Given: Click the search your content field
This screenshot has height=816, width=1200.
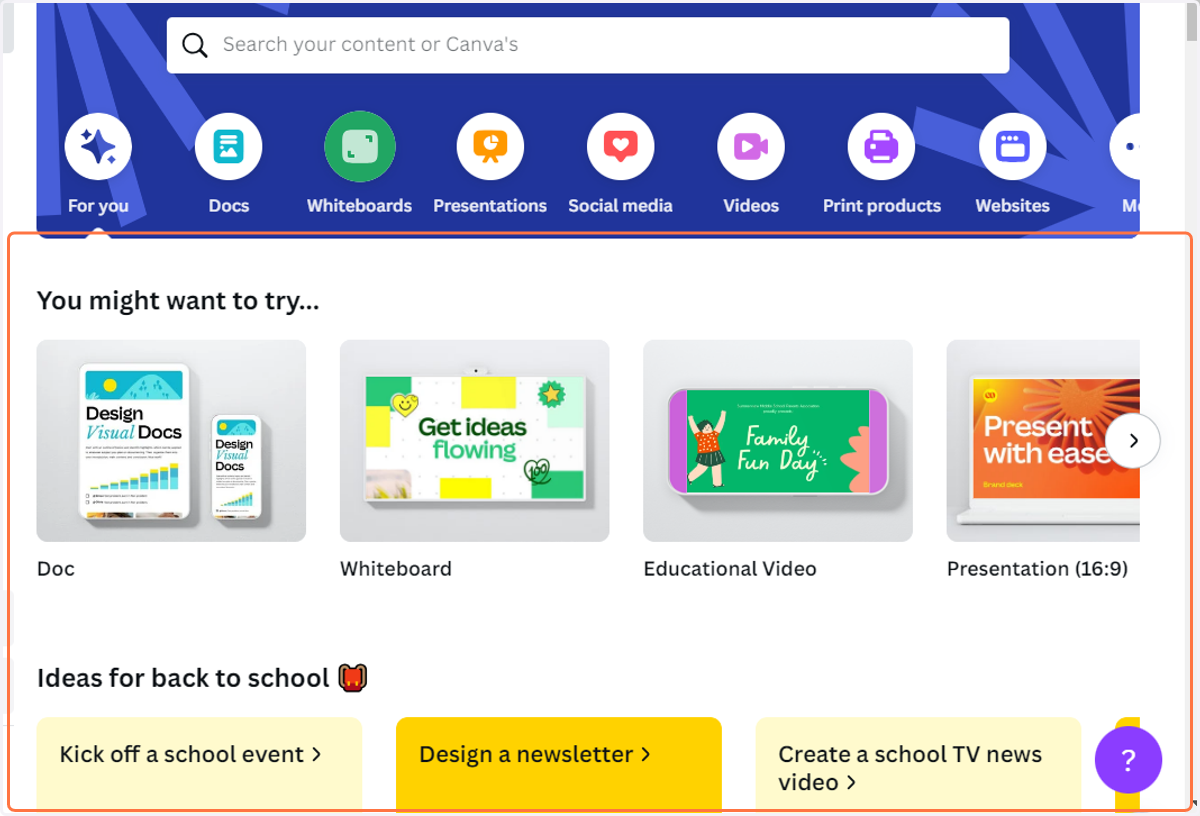Looking at the screenshot, I should 588,45.
